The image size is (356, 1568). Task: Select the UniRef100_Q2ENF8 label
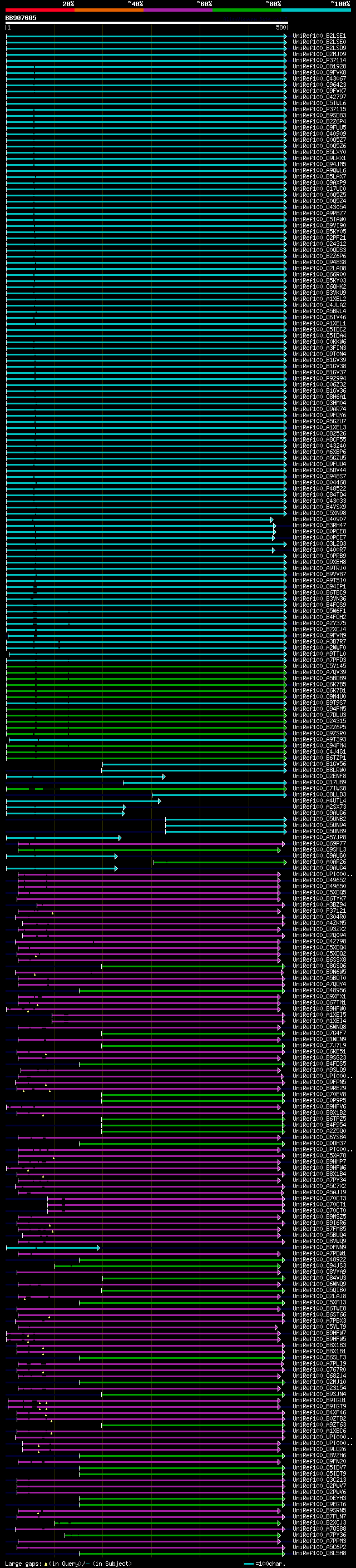(319, 776)
